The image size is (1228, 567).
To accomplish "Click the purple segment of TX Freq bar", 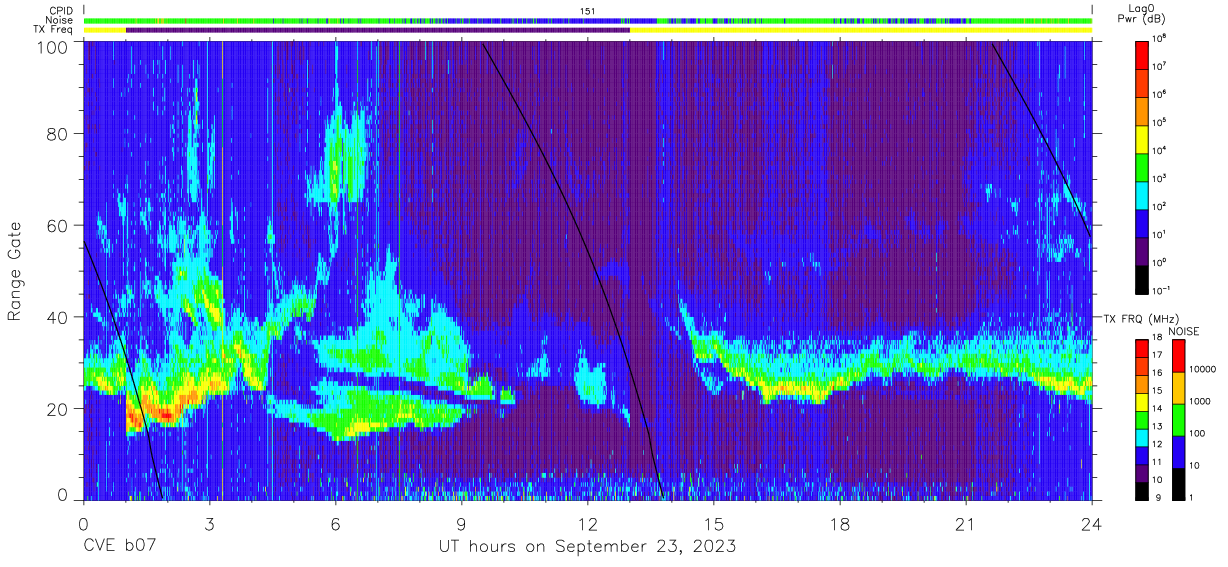I will tap(378, 30).
